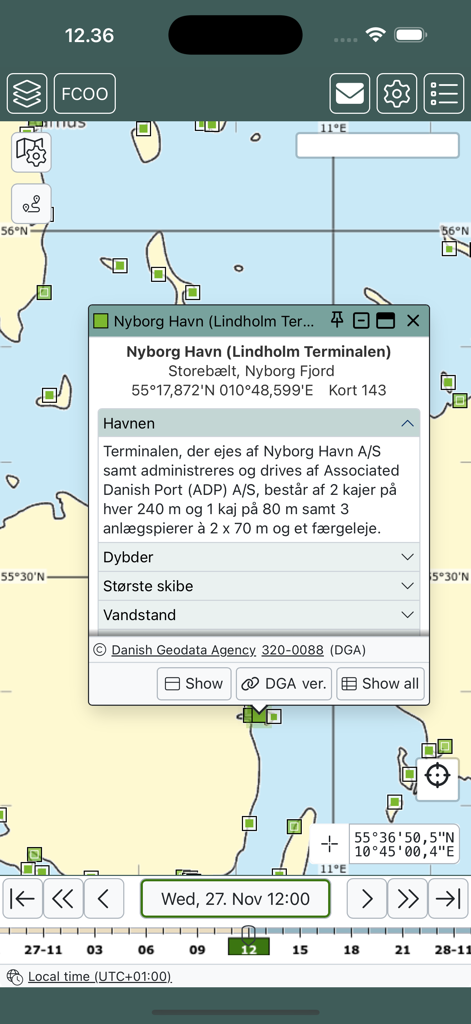Open map settings icon with gear
Image resolution: width=471 pixels, height=1024 pixels.
tap(31, 152)
